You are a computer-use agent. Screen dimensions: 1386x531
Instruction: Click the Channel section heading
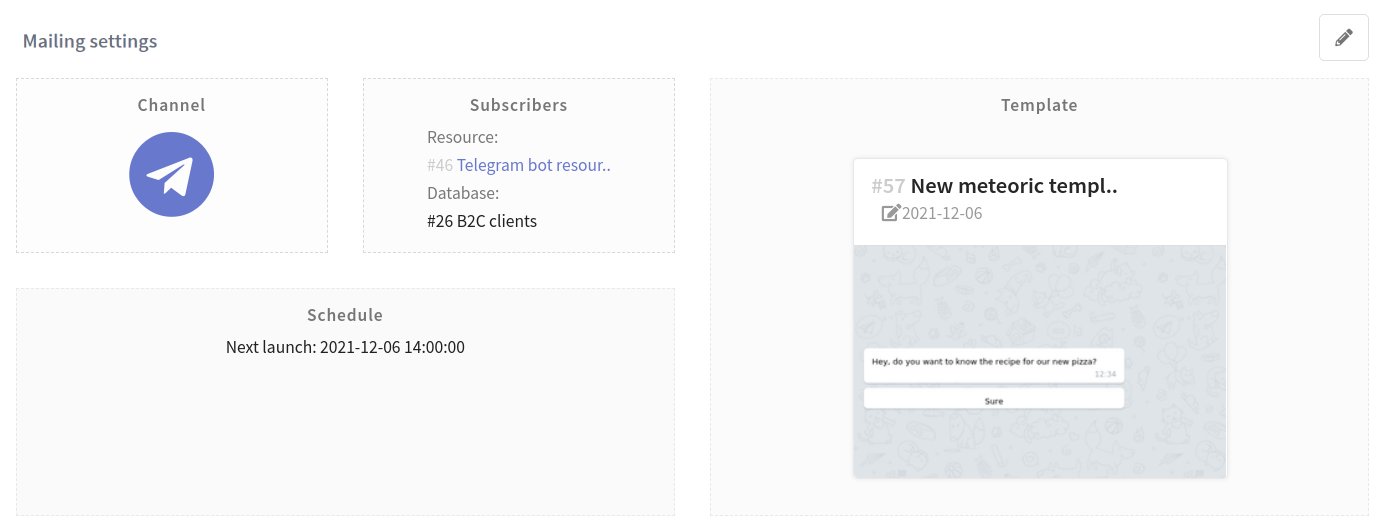(171, 105)
